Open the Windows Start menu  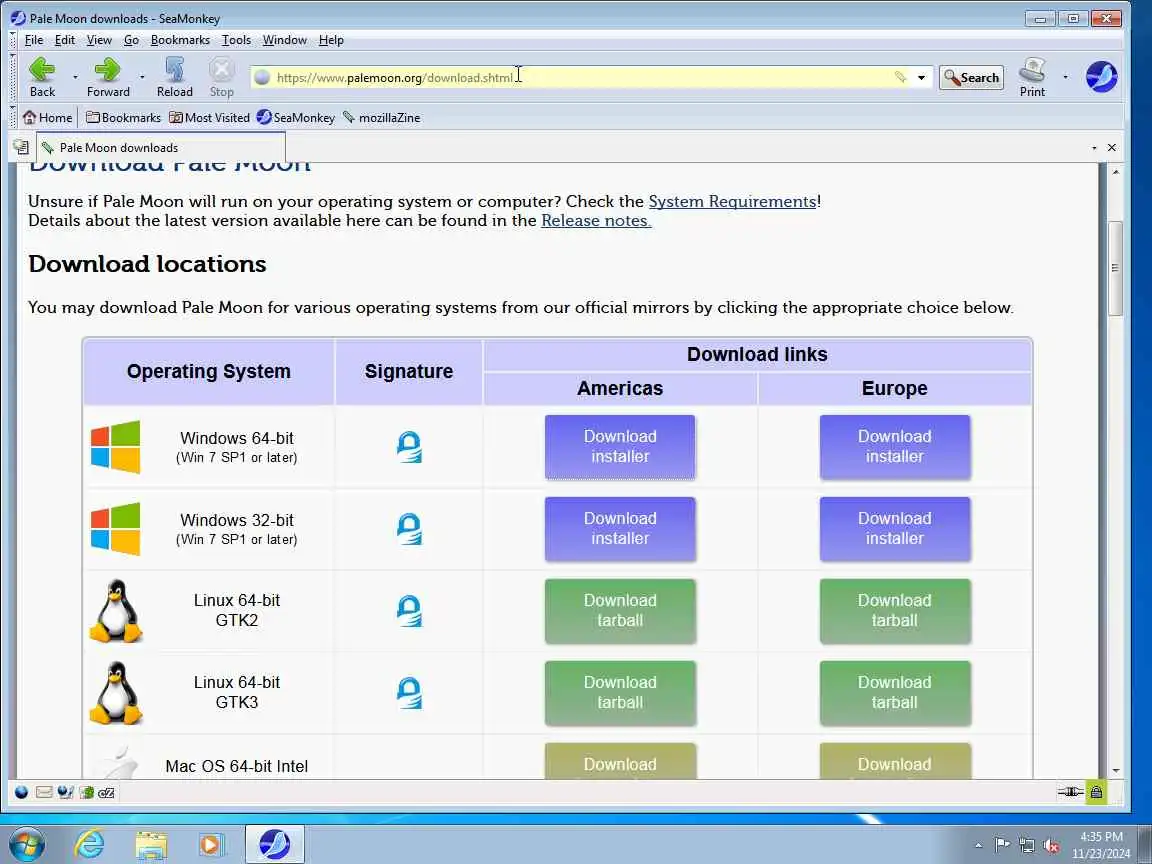click(x=26, y=844)
